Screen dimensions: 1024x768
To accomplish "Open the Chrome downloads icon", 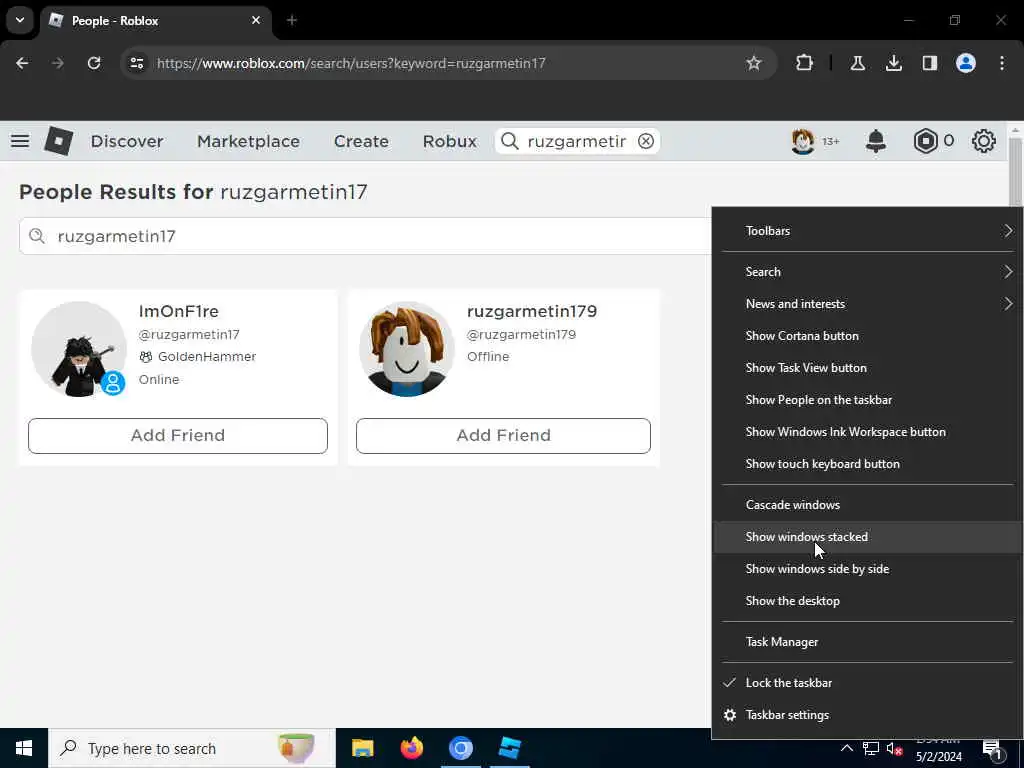I will pyautogui.click(x=893, y=63).
